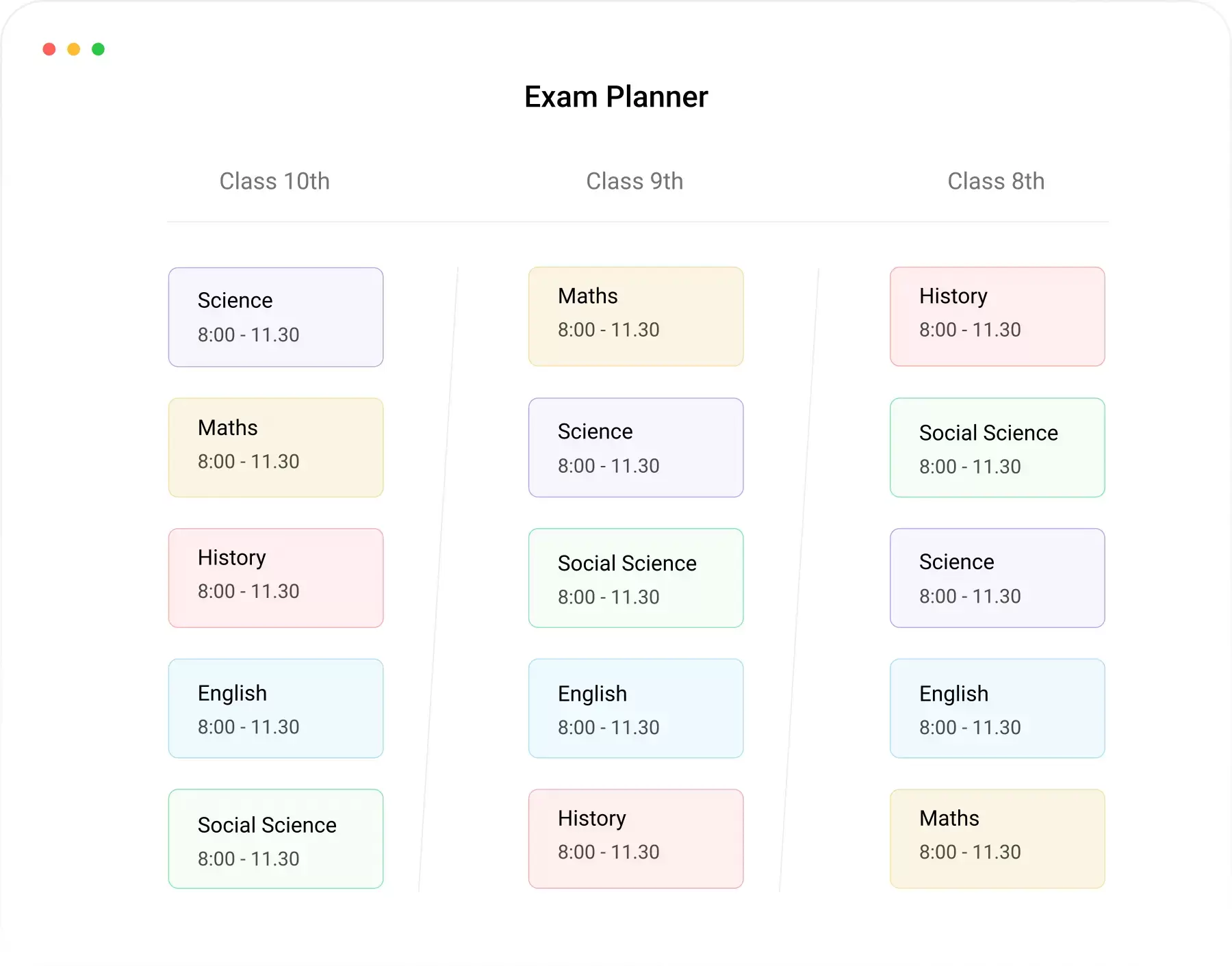Image resolution: width=1232 pixels, height=966 pixels.
Task: Select Class 8th Social Science exam card
Action: [x=997, y=447]
